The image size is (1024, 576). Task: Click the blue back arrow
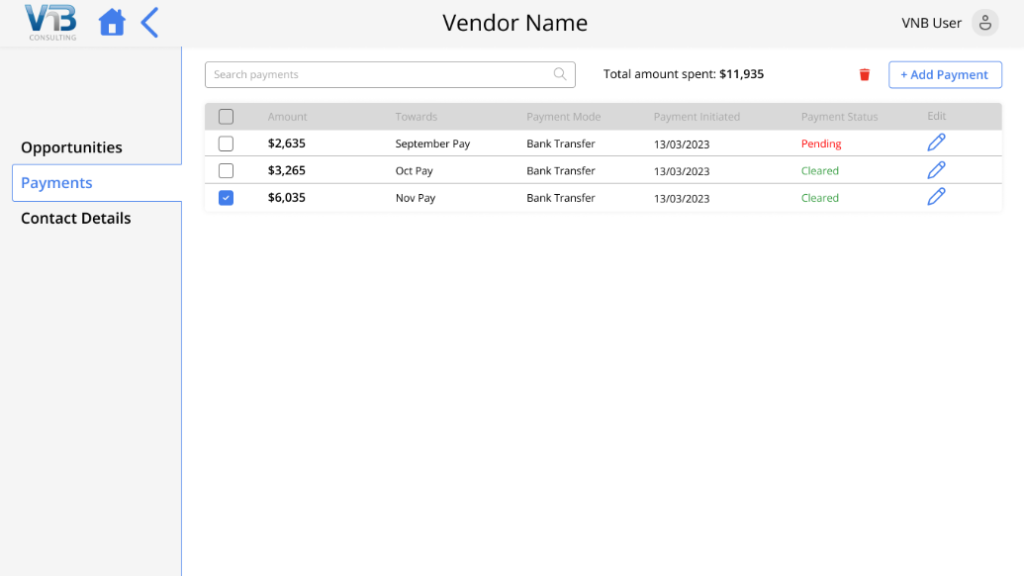(x=150, y=22)
